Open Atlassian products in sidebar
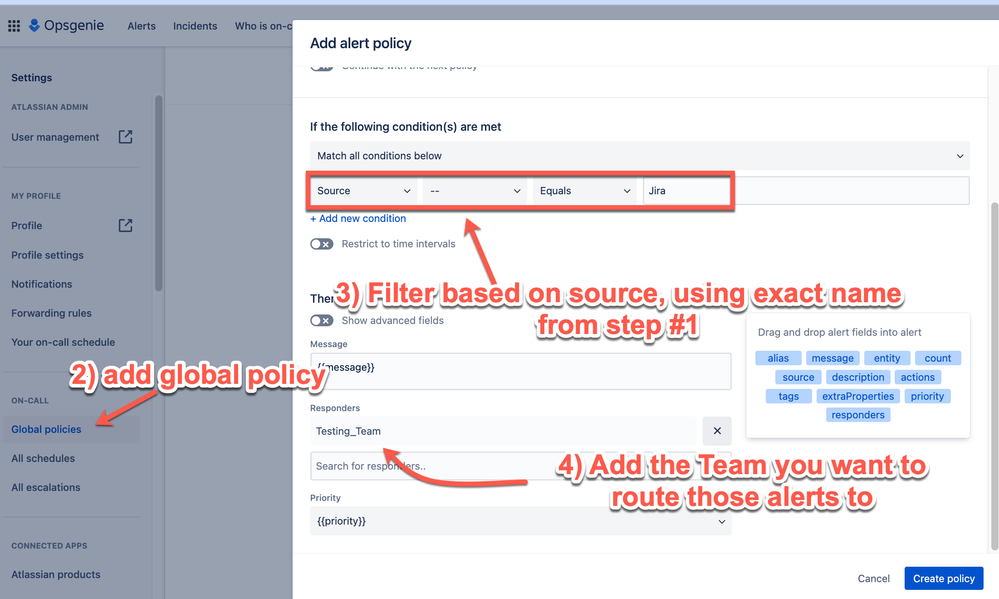Viewport: 999px width, 599px height. click(x=55, y=574)
